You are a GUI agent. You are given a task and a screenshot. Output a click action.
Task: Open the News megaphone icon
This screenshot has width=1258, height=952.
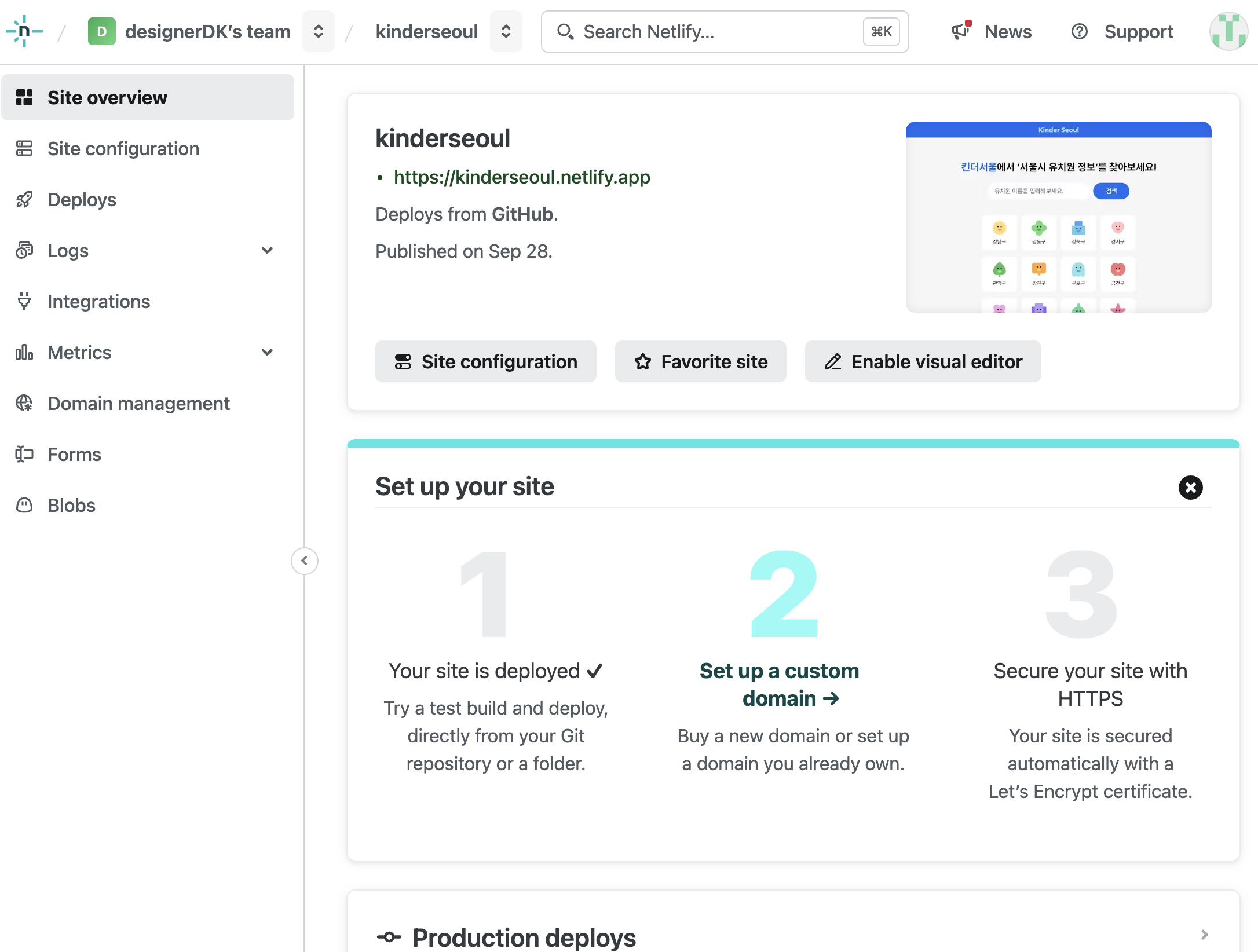coord(961,31)
